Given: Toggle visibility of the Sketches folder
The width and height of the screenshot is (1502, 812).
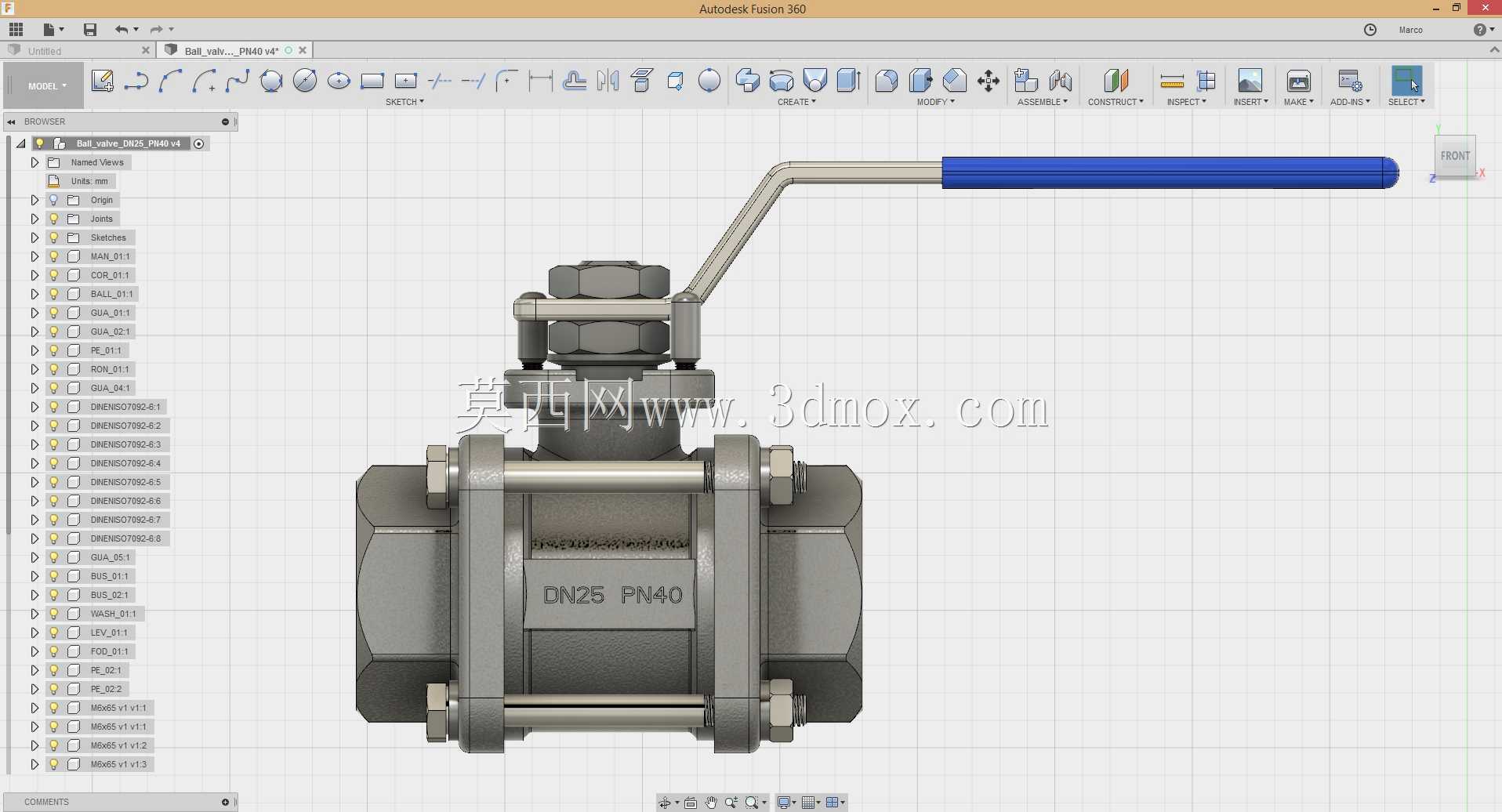Looking at the screenshot, I should tap(54, 237).
